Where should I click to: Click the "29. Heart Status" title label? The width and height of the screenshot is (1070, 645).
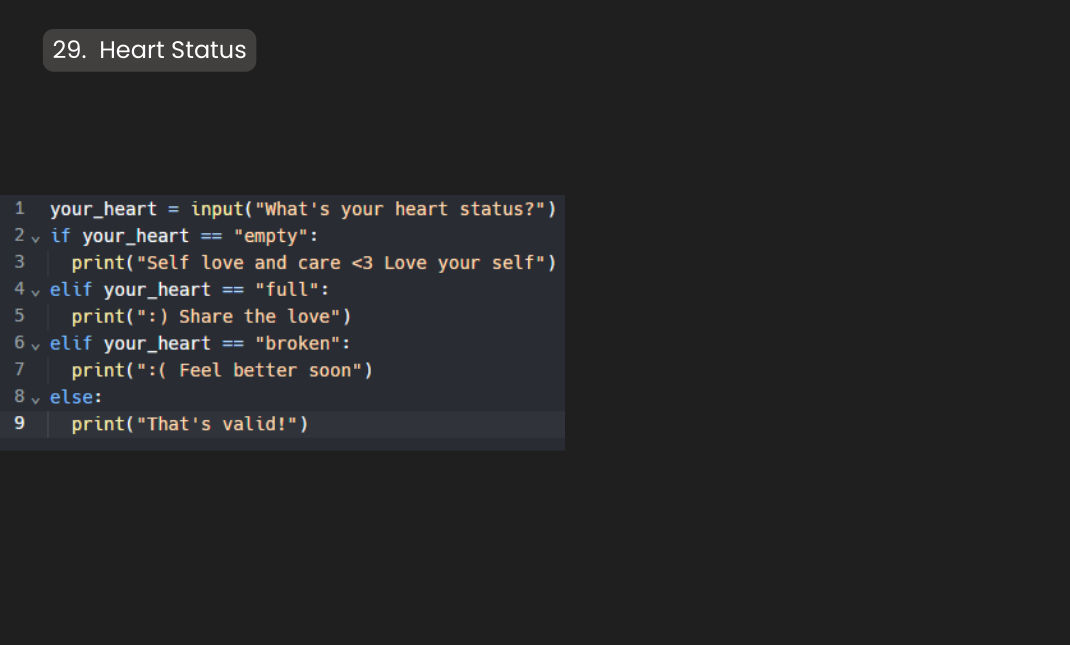coord(149,50)
